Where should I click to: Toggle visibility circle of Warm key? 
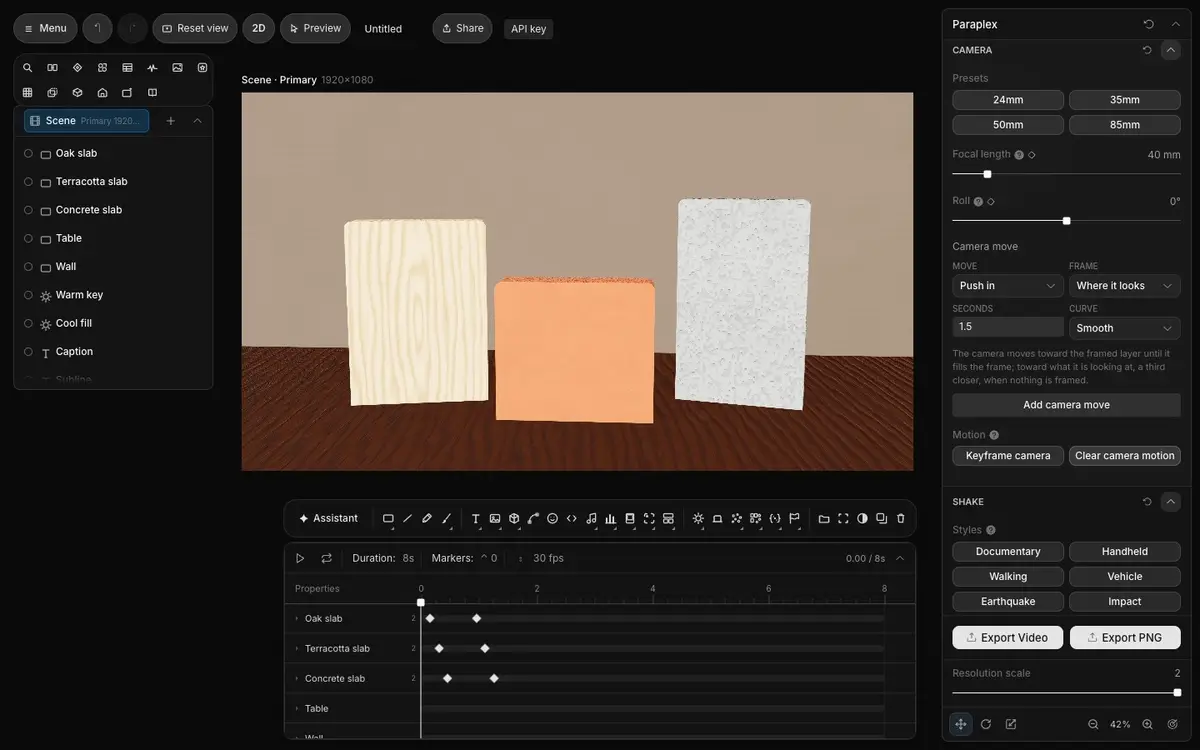pos(28,294)
